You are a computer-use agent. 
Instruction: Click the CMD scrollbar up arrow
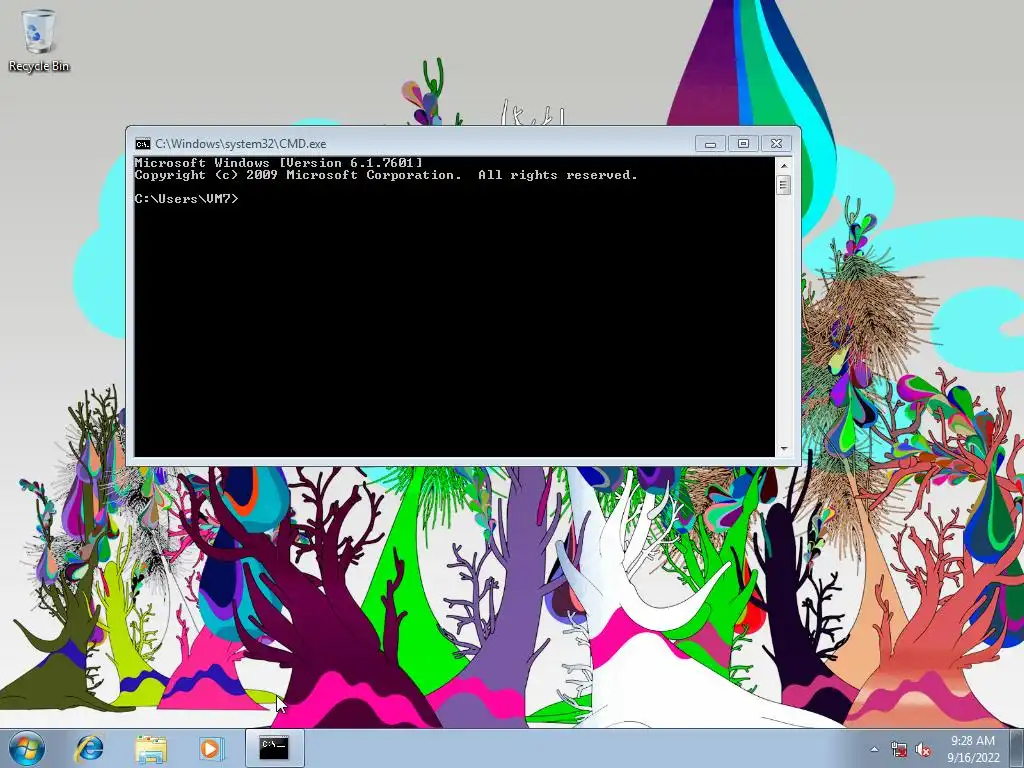click(x=784, y=165)
